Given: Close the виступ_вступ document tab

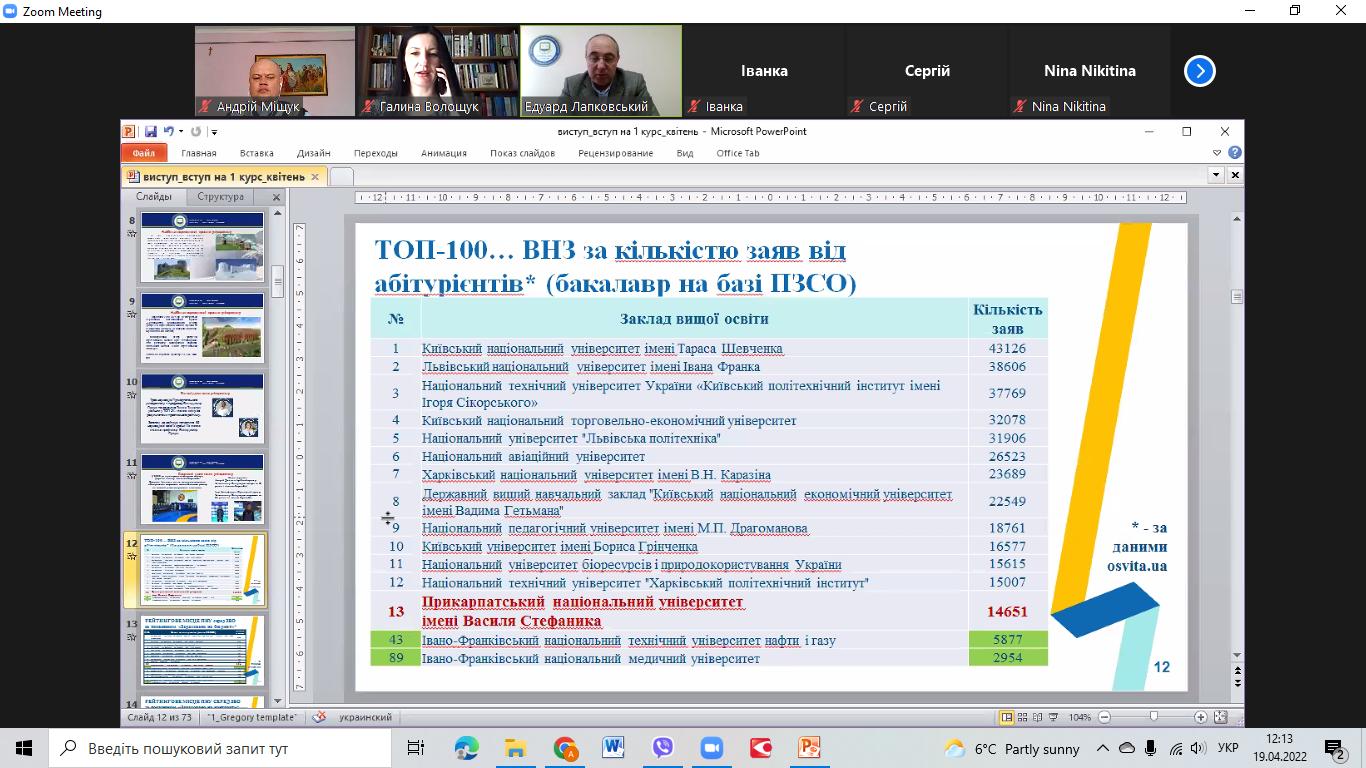Looking at the screenshot, I should tap(315, 177).
